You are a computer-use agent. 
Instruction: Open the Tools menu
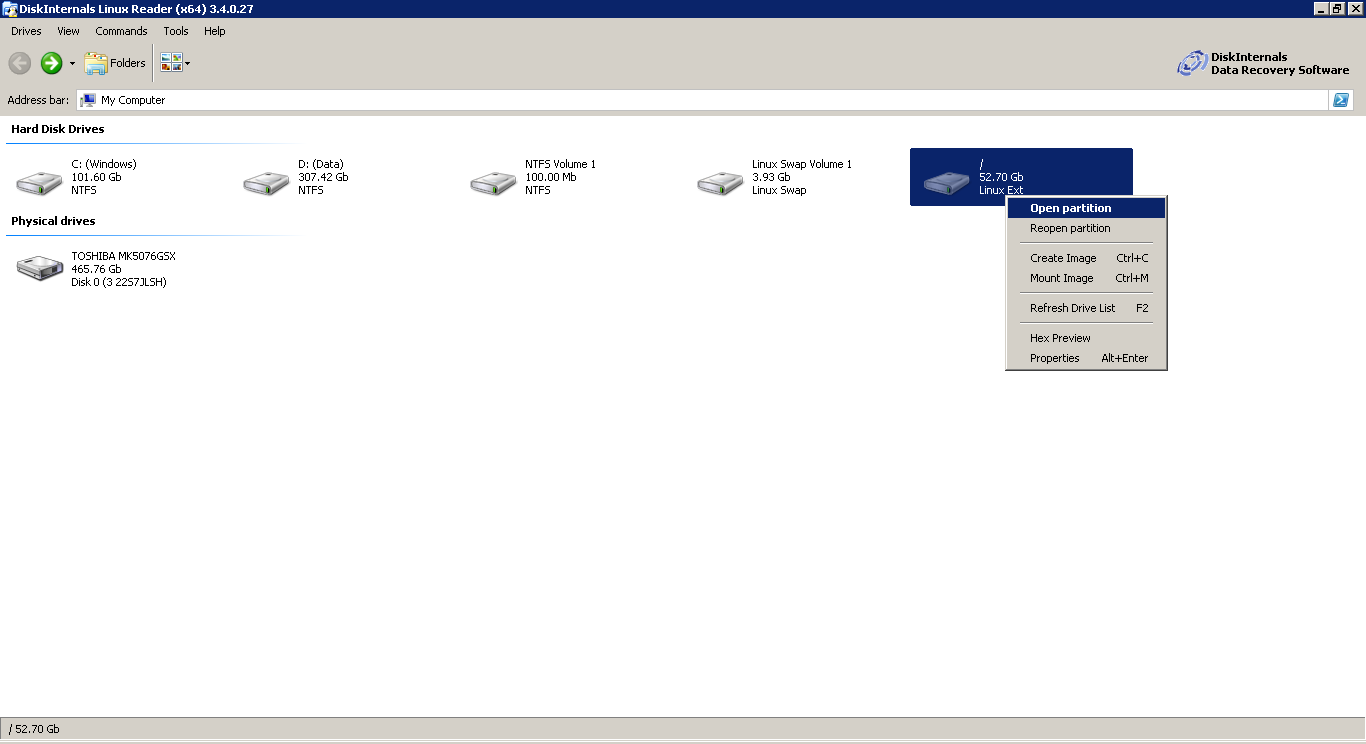pyautogui.click(x=176, y=31)
